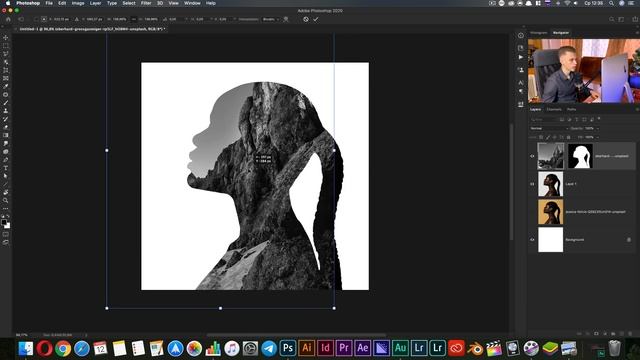
Task: Select the Layer 1 thumbnail
Action: coord(551,184)
